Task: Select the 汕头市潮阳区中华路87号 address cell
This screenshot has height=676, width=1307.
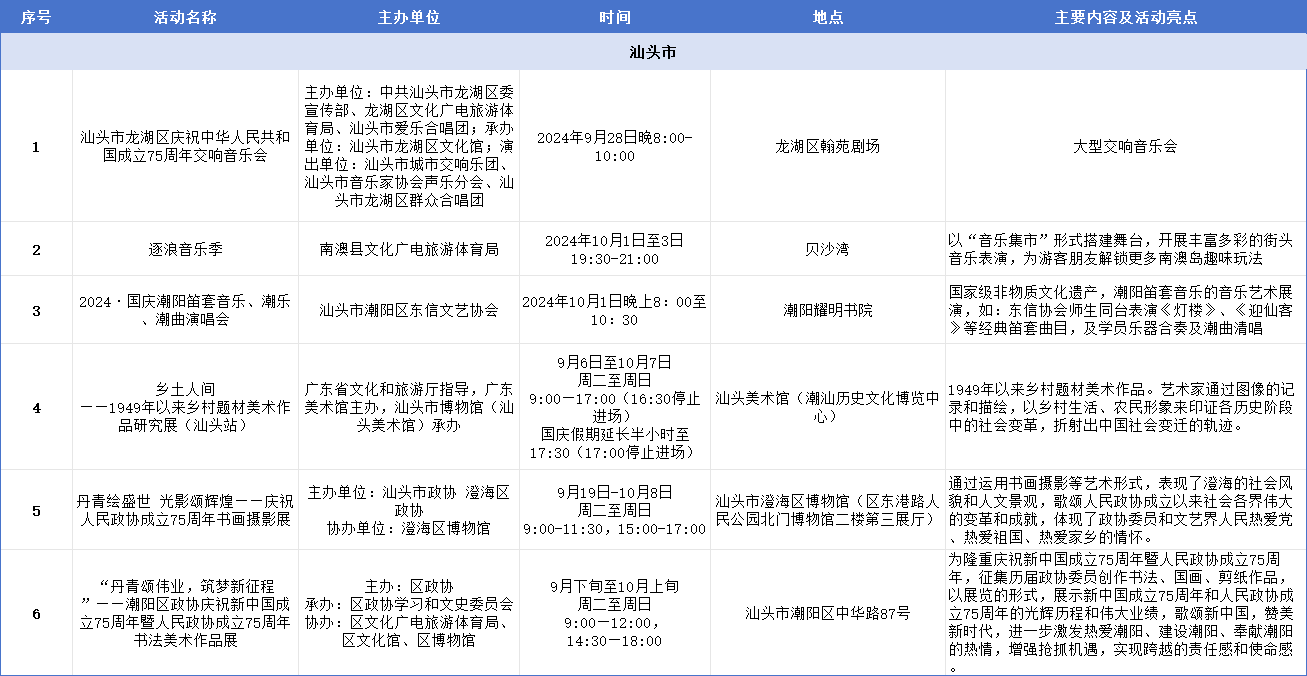Action: tap(827, 613)
